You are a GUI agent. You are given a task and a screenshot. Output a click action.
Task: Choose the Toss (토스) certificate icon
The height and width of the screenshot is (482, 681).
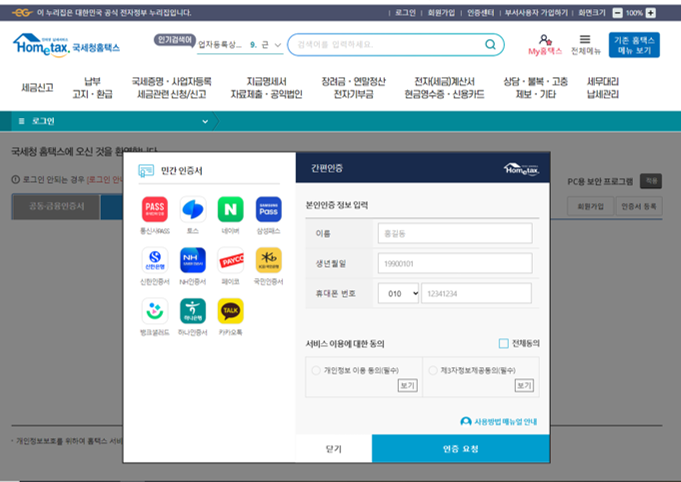pyautogui.click(x=192, y=209)
